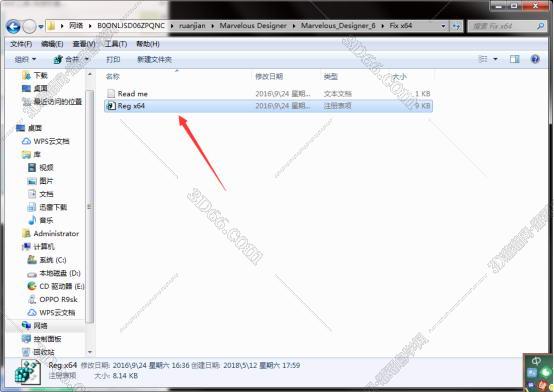Open 本地磁盘 (D:) drive

click(x=60, y=273)
